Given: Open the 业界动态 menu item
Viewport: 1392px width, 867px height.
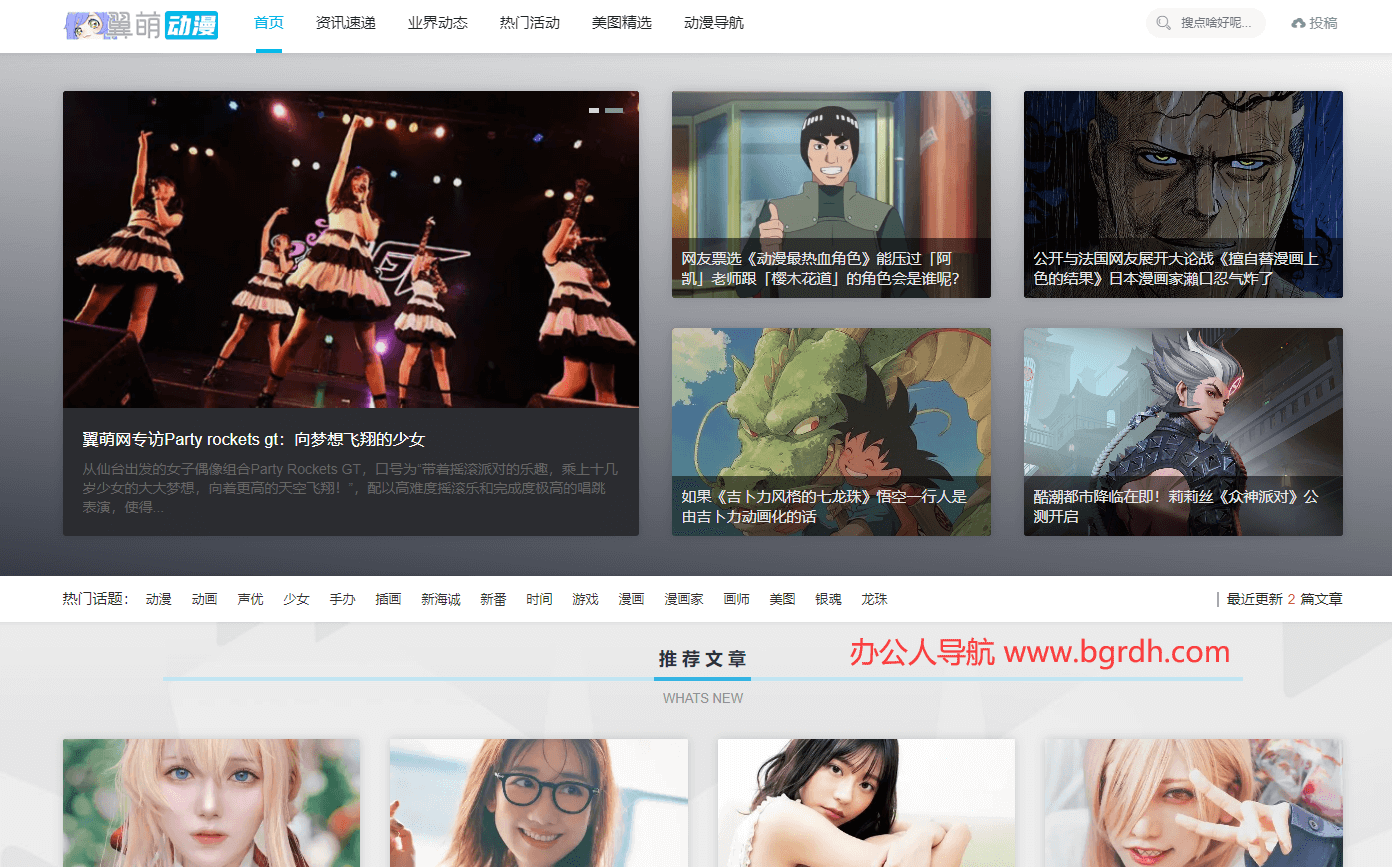Looking at the screenshot, I should click(x=437, y=21).
